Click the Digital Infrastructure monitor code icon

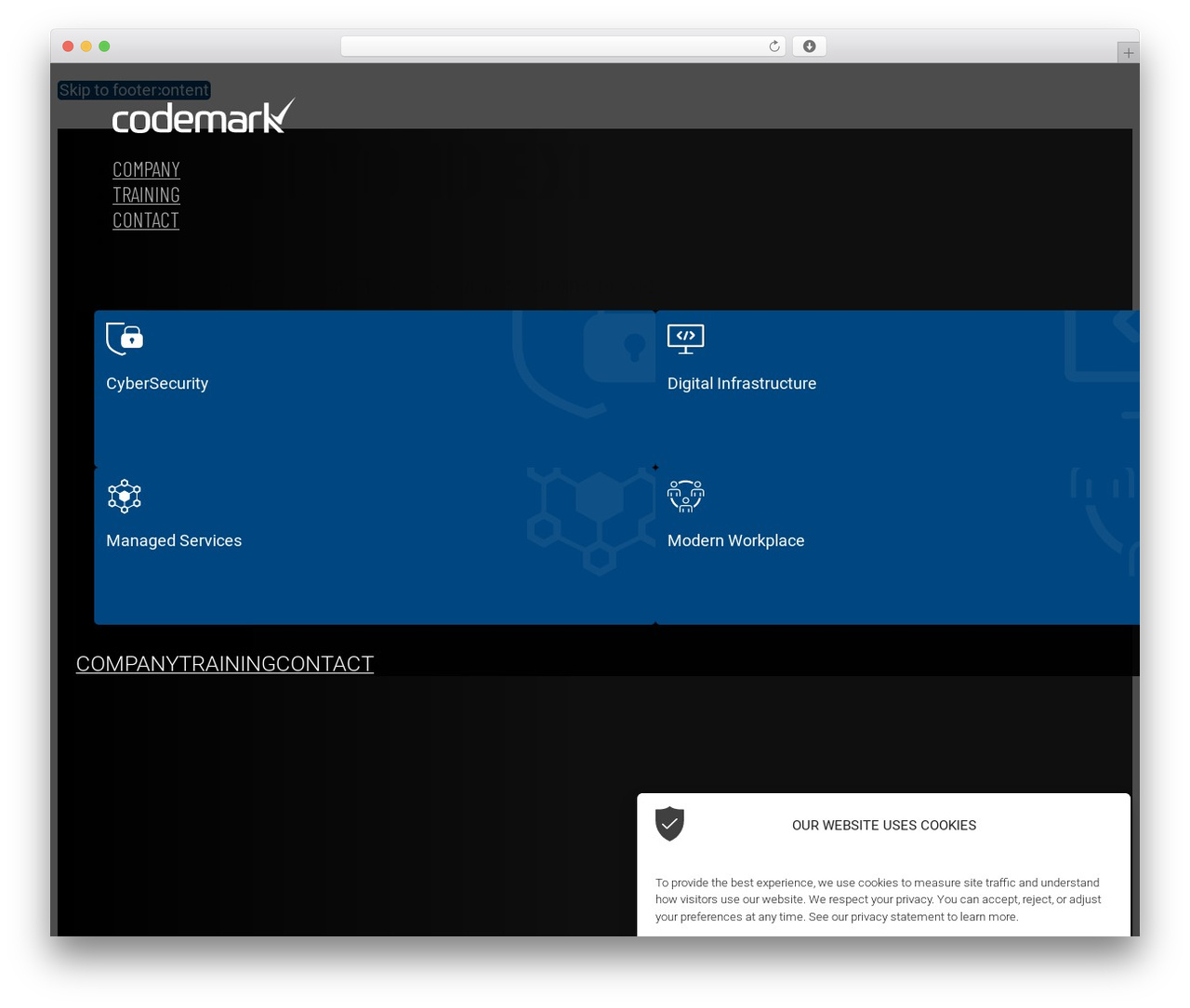[x=686, y=338]
